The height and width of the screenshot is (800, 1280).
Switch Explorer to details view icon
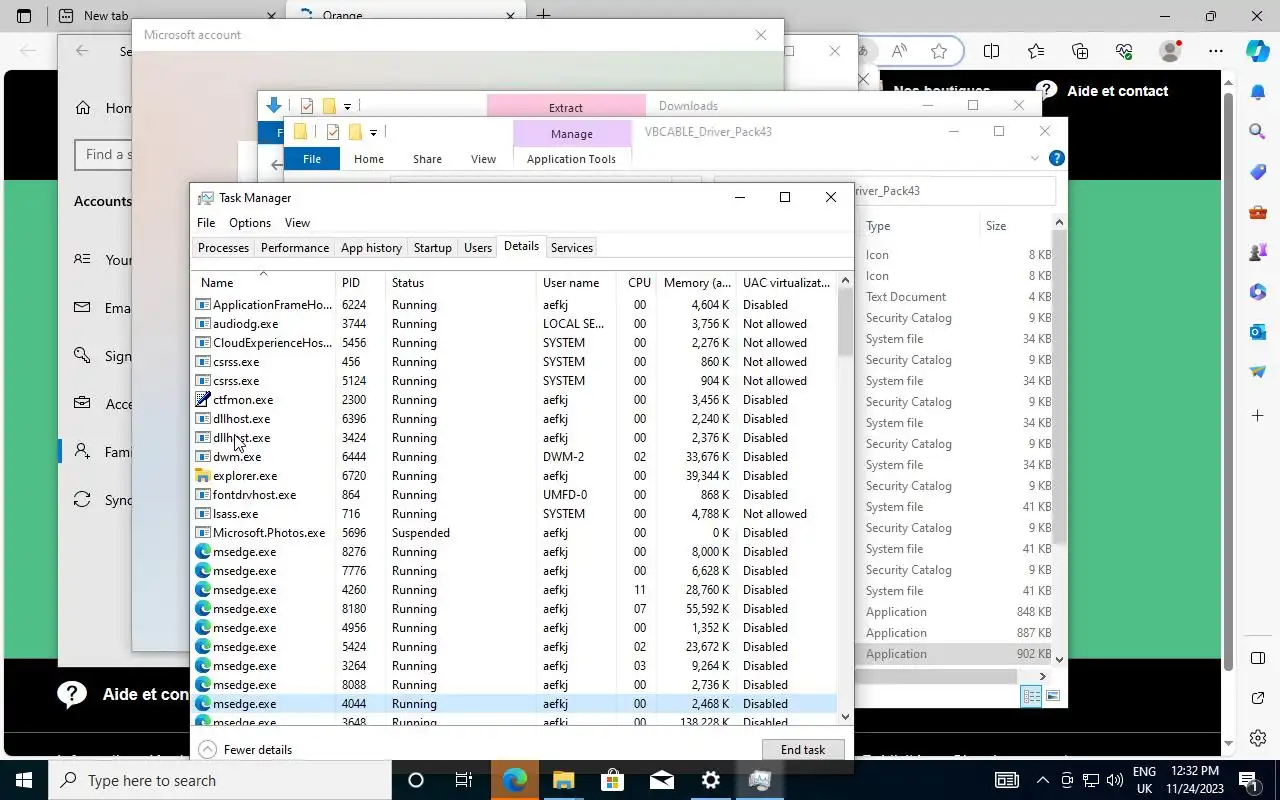[1031, 695]
